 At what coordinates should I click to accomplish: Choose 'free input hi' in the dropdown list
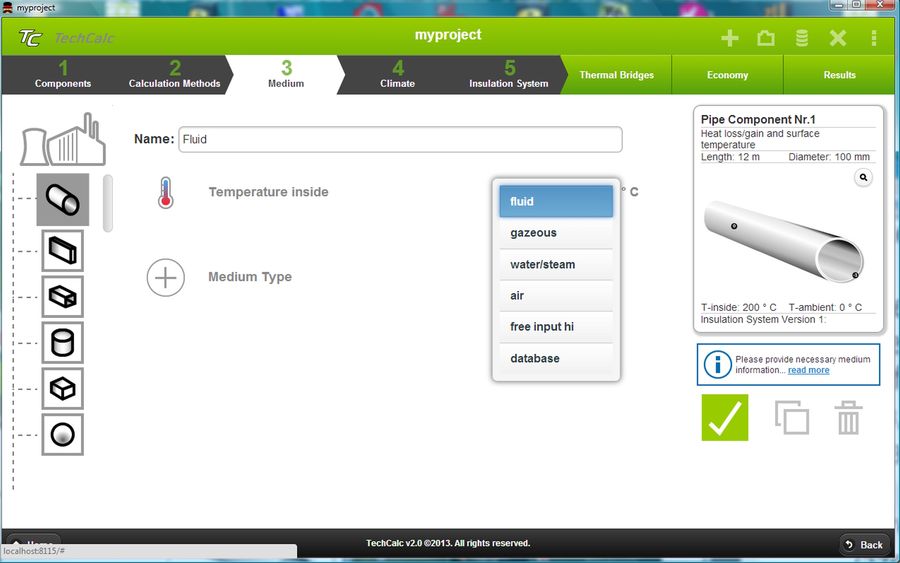pyautogui.click(x=556, y=327)
